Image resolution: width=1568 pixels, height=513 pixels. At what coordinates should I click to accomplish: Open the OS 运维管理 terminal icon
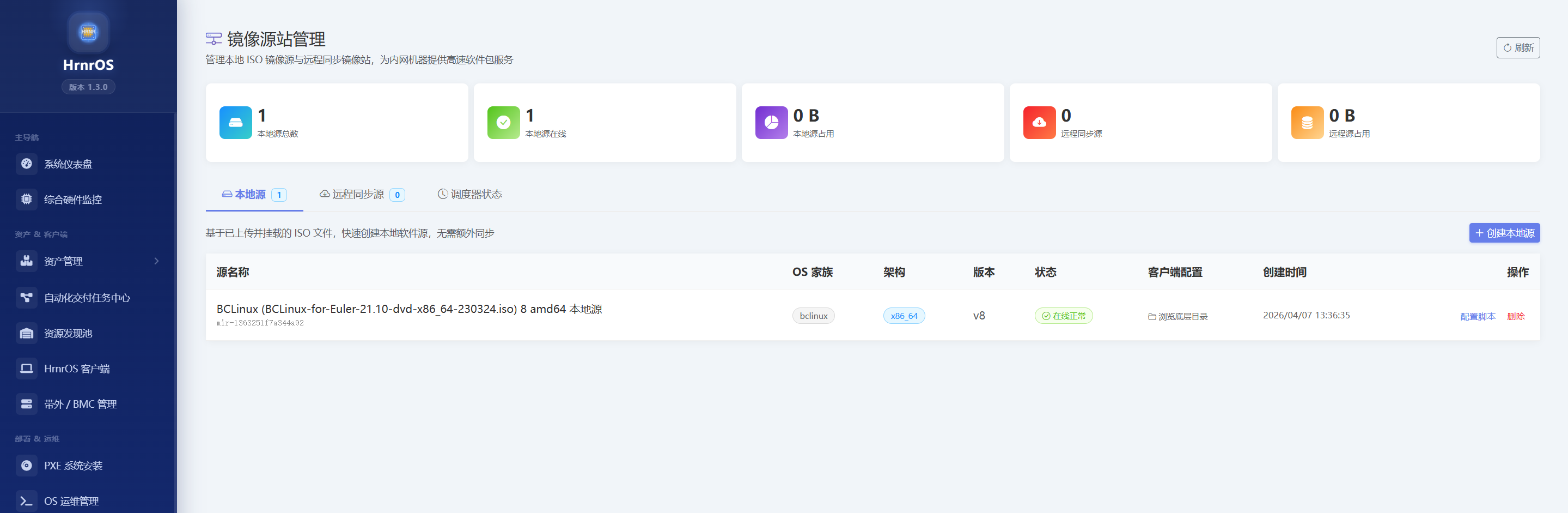(x=26, y=501)
